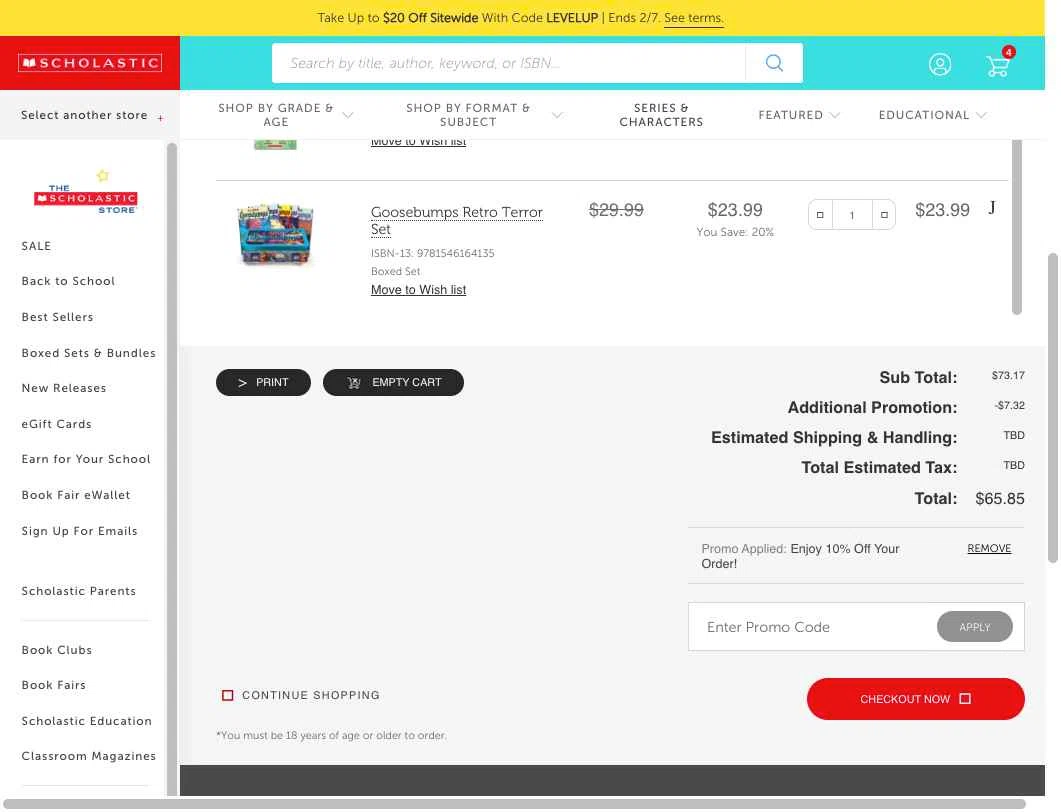This screenshot has width=1061, height=812.
Task: Click the Additional Promotion -$7.32 value
Action: pos(1010,405)
